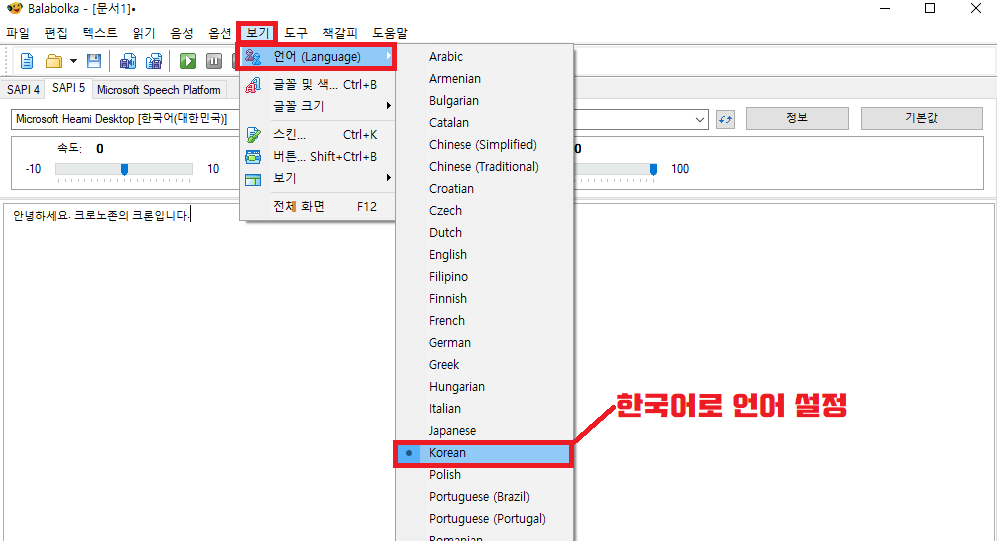Click the 속도 speed slider thumb
Image resolution: width=997 pixels, height=541 pixels.
click(x=125, y=169)
